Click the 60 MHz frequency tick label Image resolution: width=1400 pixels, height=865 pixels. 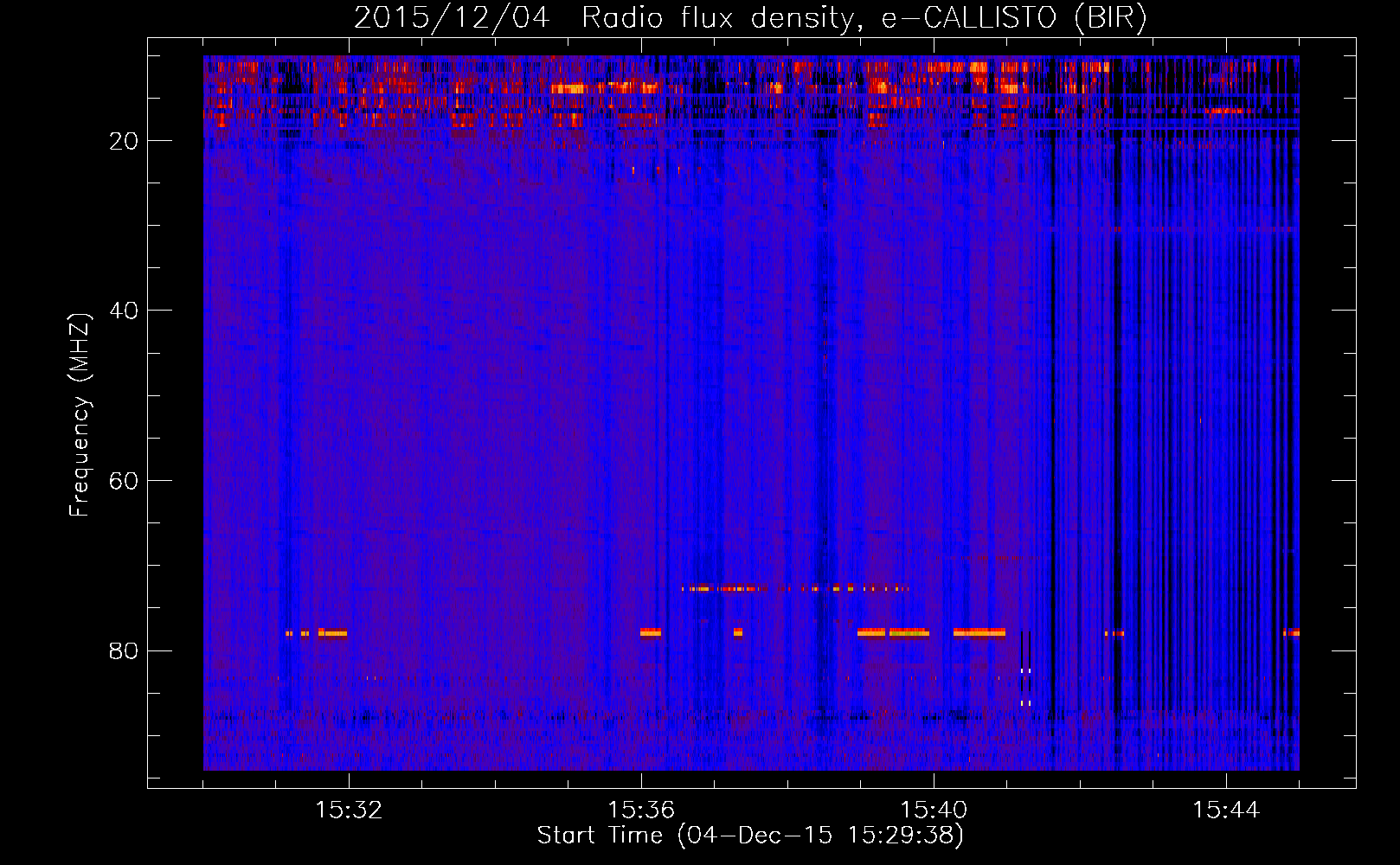click(125, 481)
